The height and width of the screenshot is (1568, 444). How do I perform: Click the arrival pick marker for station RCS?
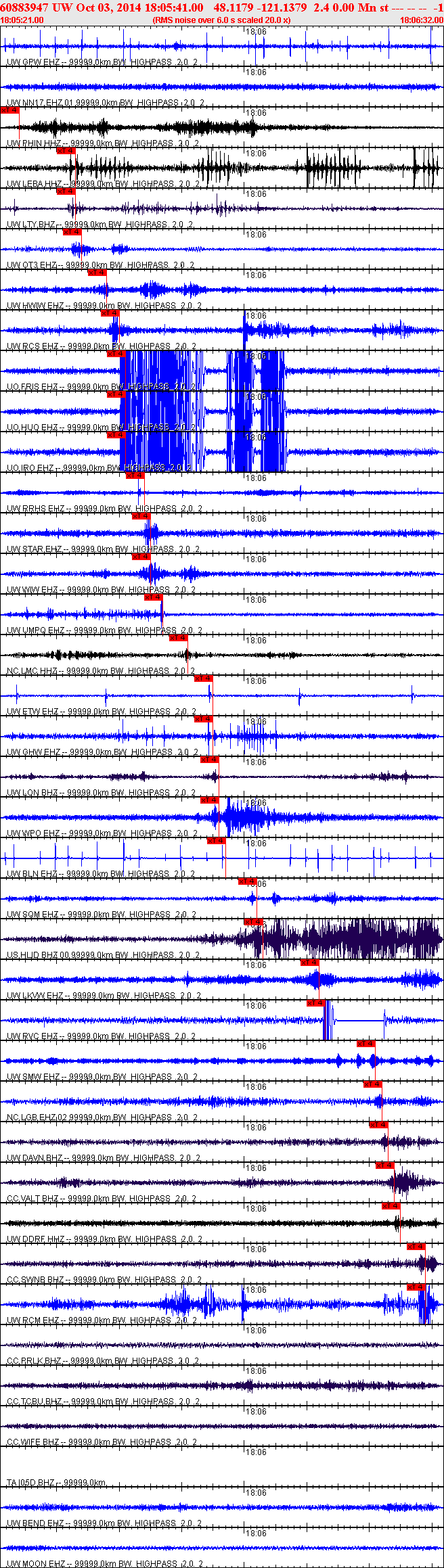click(x=110, y=313)
